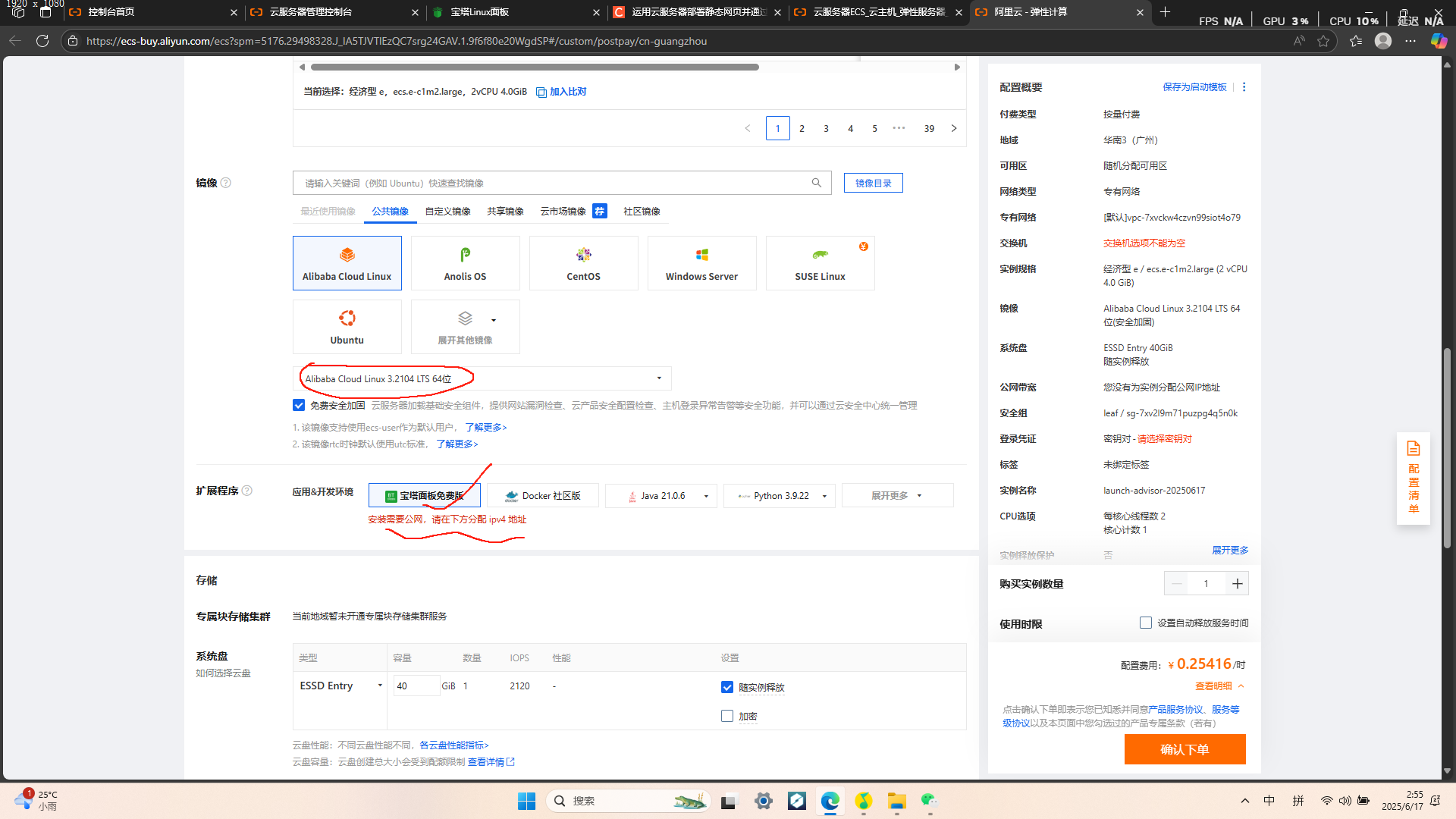Click the Wi-Fi icon in system tray
Screen dimensions: 1456x819
[x=1326, y=801]
